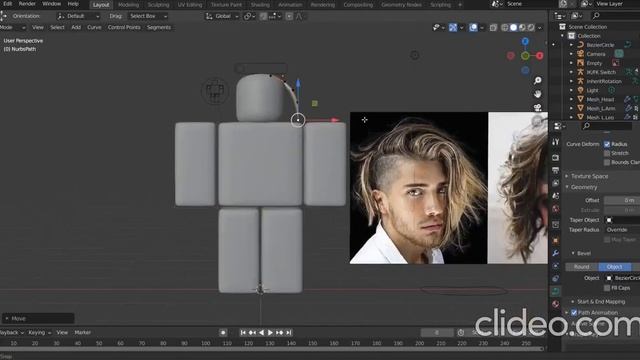Open the Taper Radius Override dropdown
The image size is (640, 360).
pyautogui.click(x=622, y=230)
